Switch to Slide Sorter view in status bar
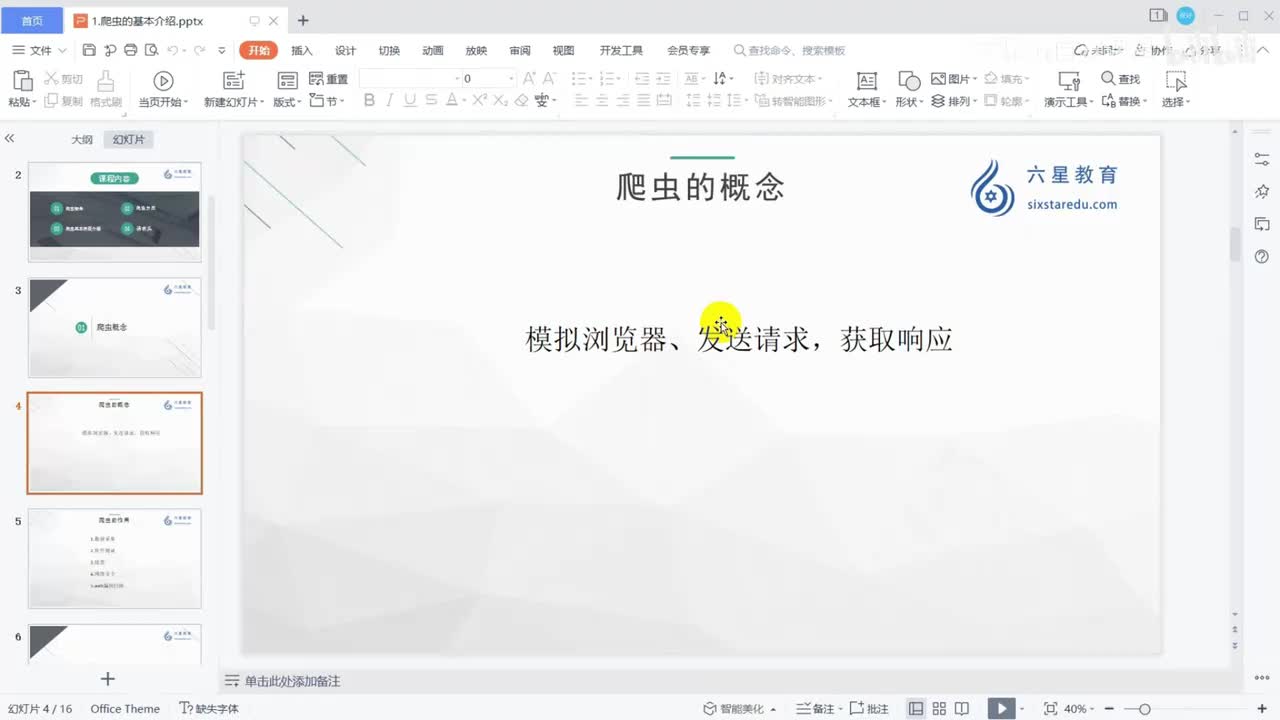Image resolution: width=1280 pixels, height=720 pixels. (938, 708)
